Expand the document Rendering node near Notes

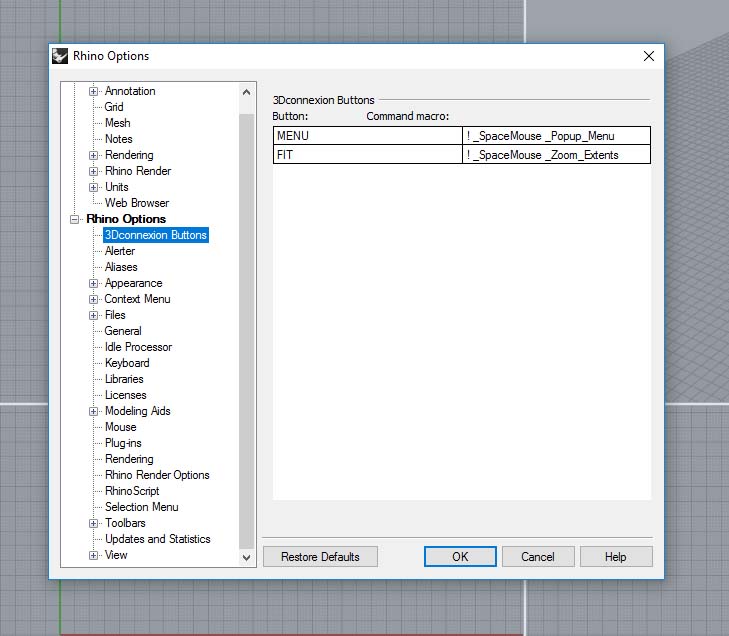[93, 155]
